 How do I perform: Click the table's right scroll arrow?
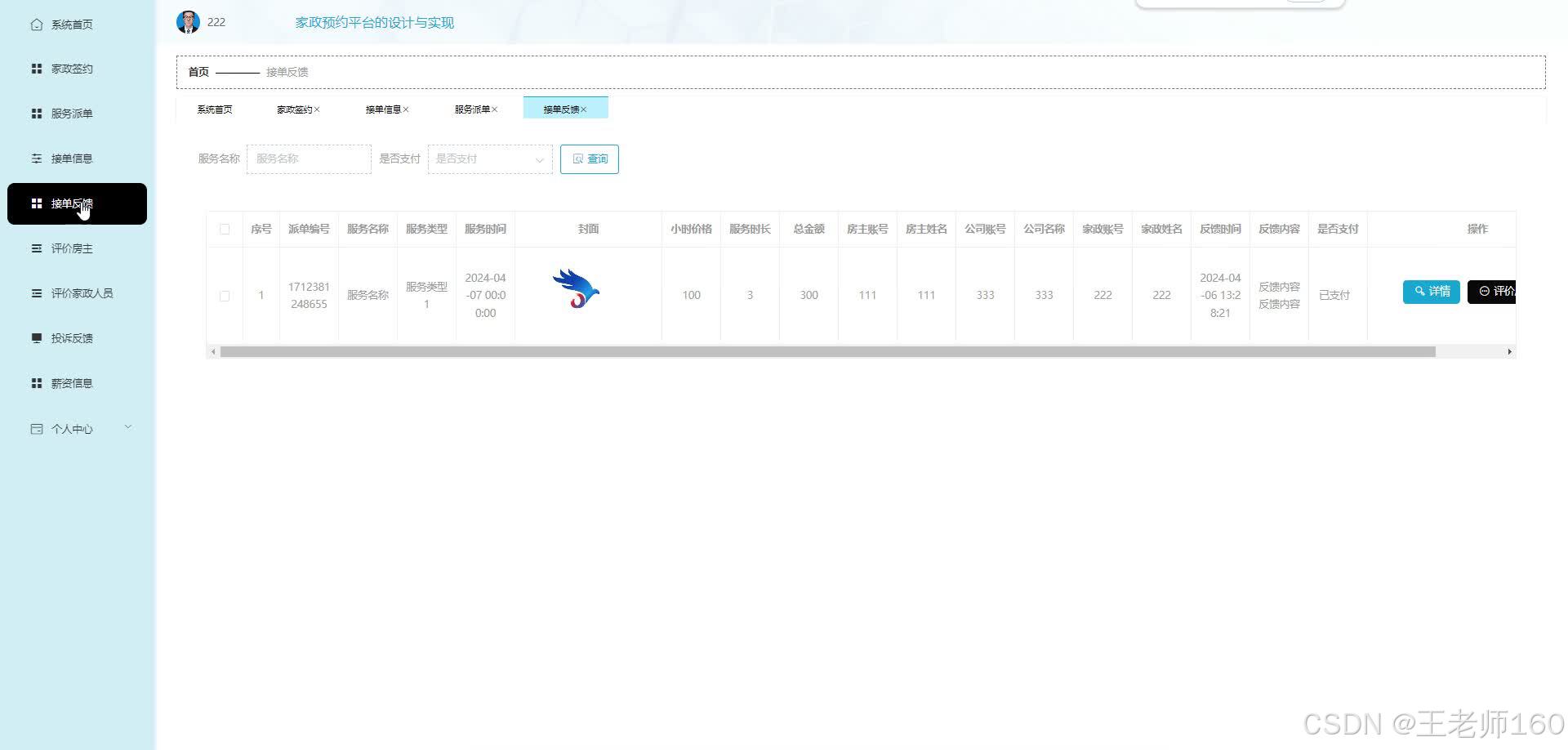tap(1509, 352)
